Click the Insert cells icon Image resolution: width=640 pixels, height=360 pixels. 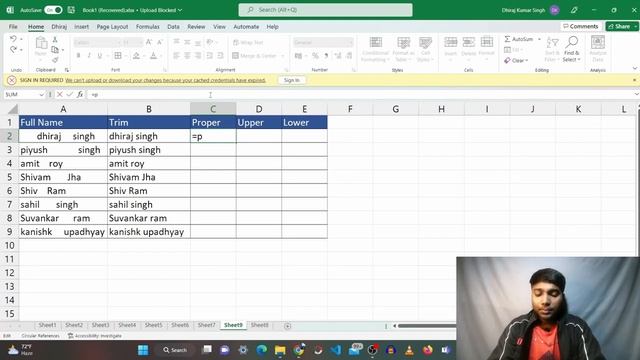(451, 42)
